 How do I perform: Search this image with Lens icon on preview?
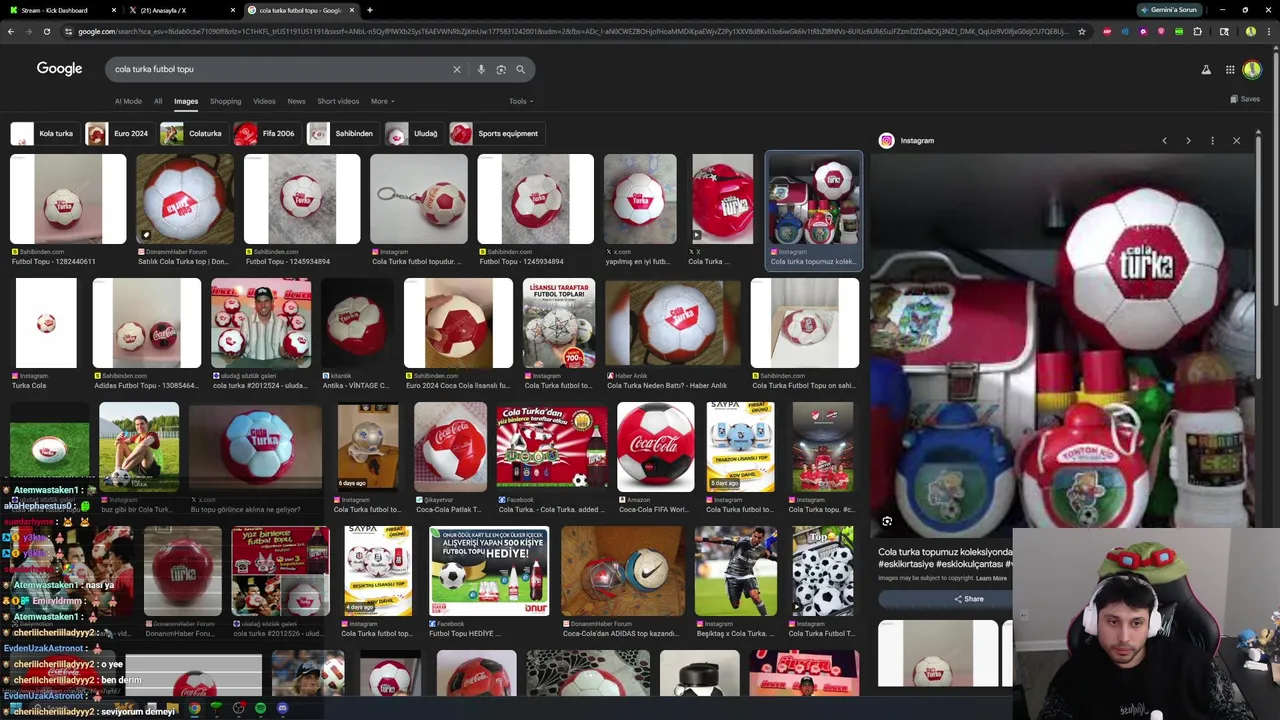[887, 521]
